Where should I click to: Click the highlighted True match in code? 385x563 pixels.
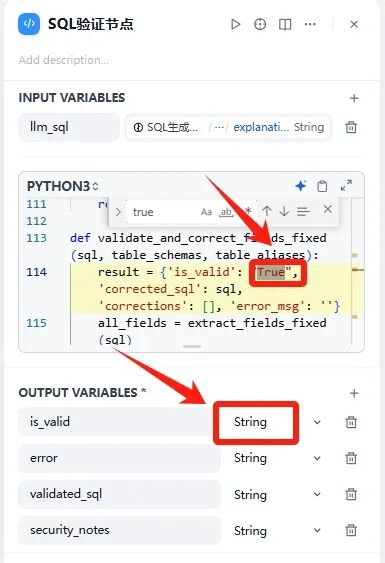[x=271, y=272]
